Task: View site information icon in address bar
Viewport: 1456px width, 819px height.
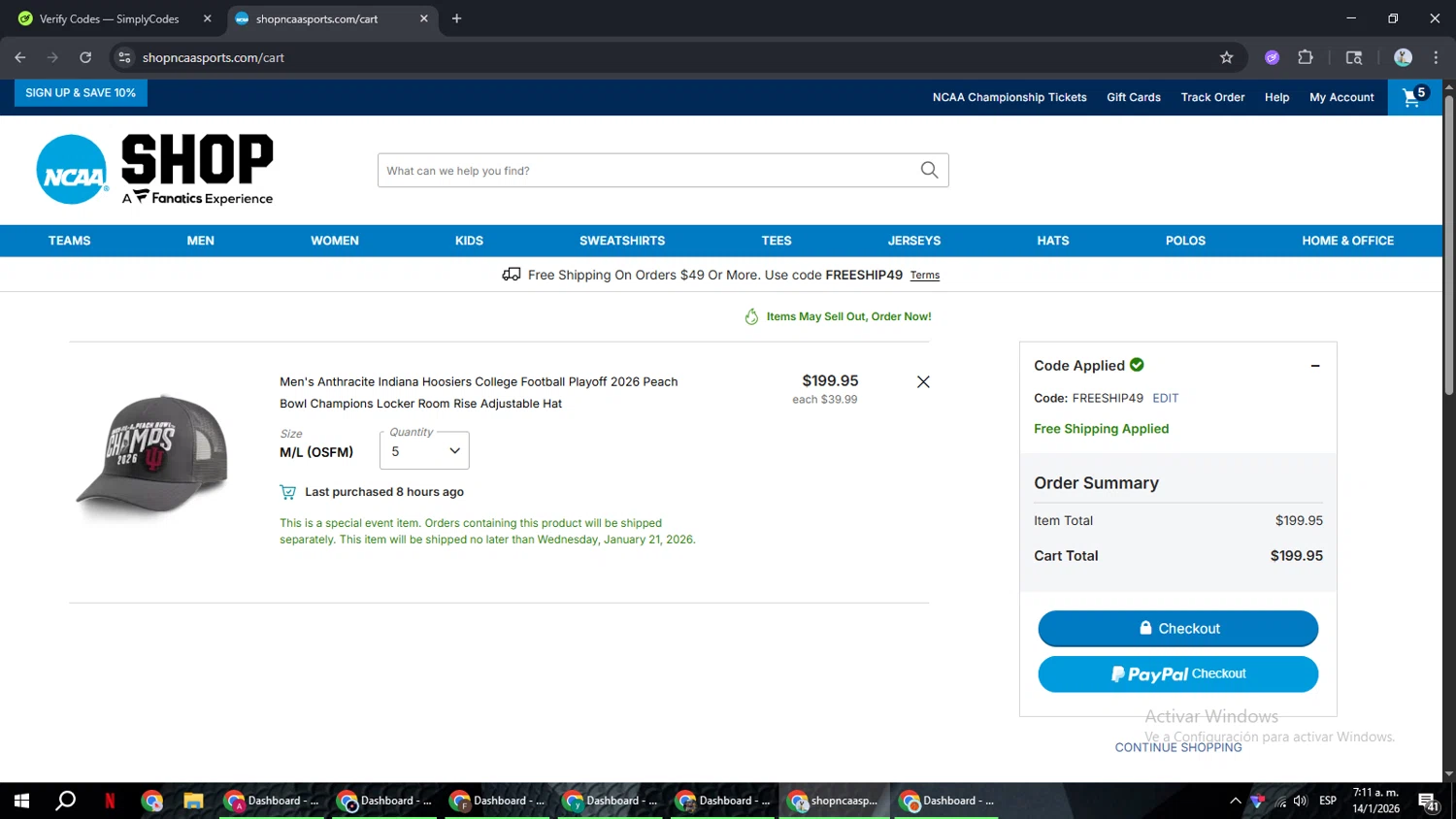Action: click(x=124, y=57)
